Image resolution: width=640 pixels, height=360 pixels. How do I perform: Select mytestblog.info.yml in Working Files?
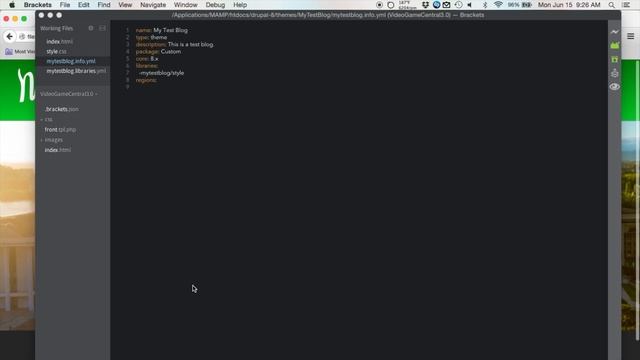71,61
